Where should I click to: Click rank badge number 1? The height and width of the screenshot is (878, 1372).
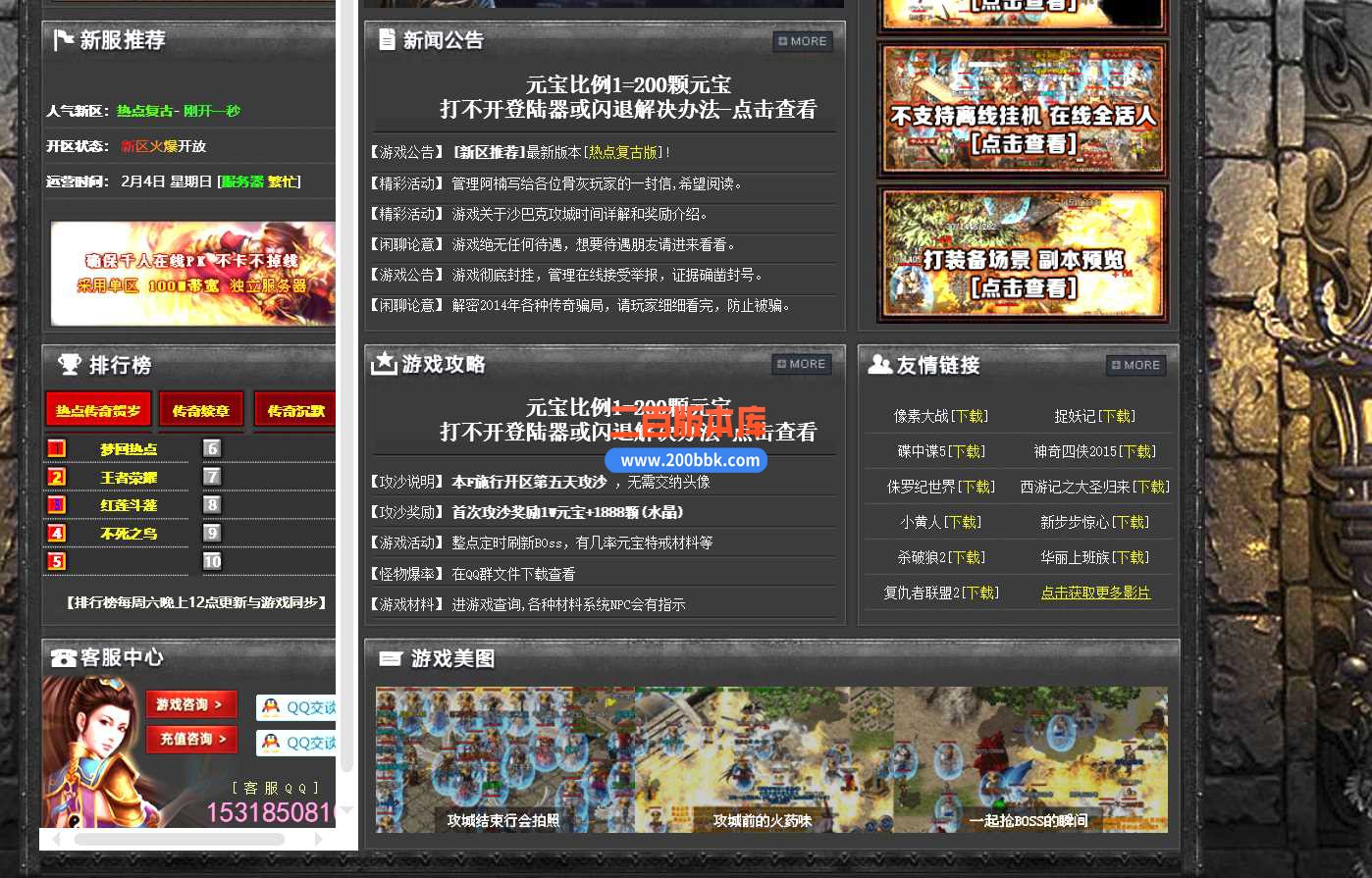57,448
